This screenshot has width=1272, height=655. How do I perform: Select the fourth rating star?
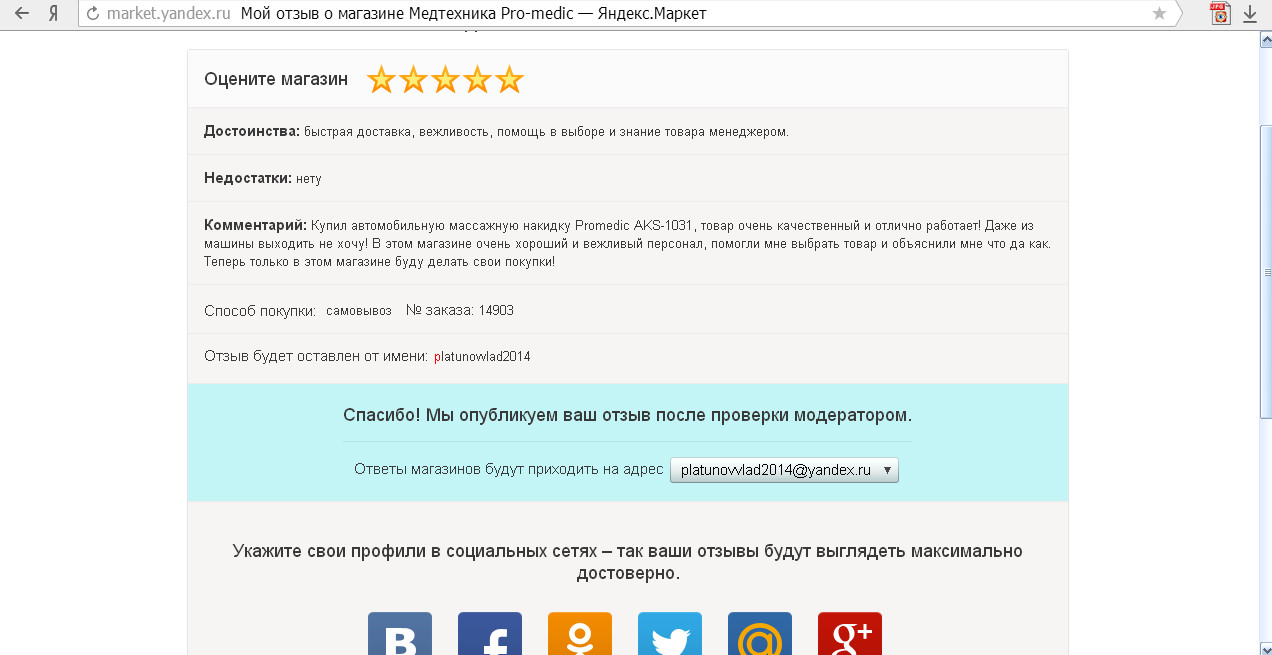477,79
